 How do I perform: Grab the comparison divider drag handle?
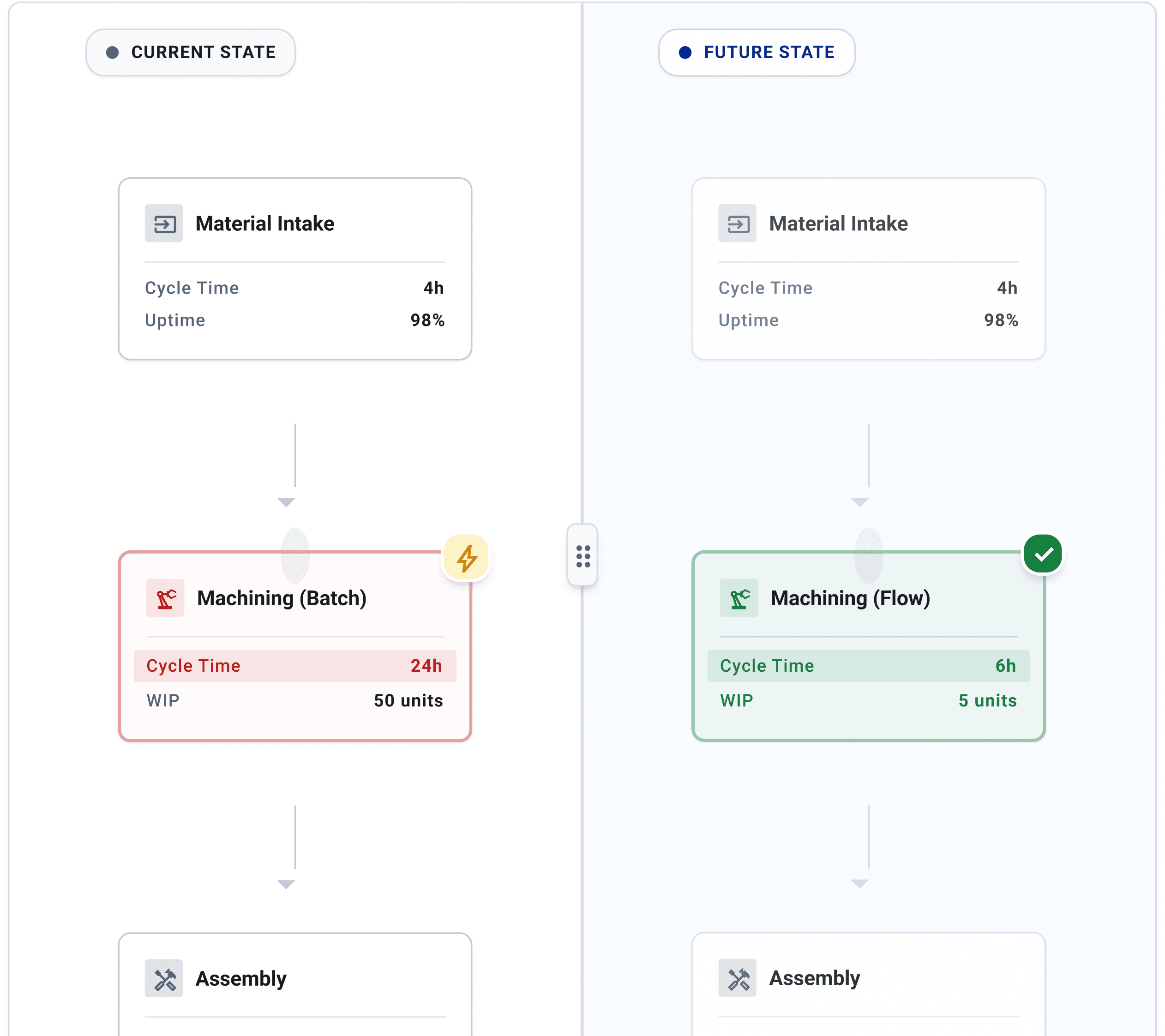(582, 555)
